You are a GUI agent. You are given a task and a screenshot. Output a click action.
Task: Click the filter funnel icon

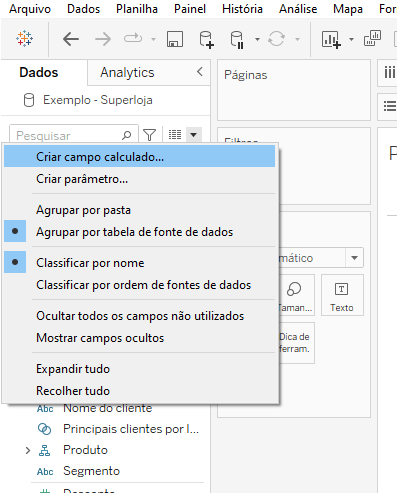[x=149, y=135]
